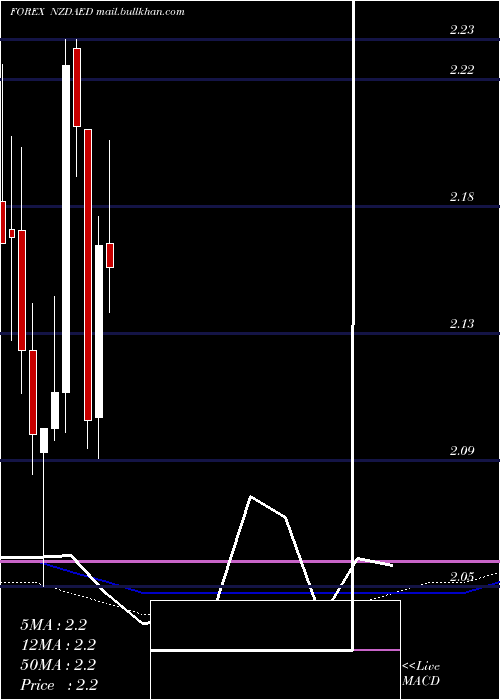Click the Price : 2.2 readout
Screen dimensions: 500x700
(59, 685)
